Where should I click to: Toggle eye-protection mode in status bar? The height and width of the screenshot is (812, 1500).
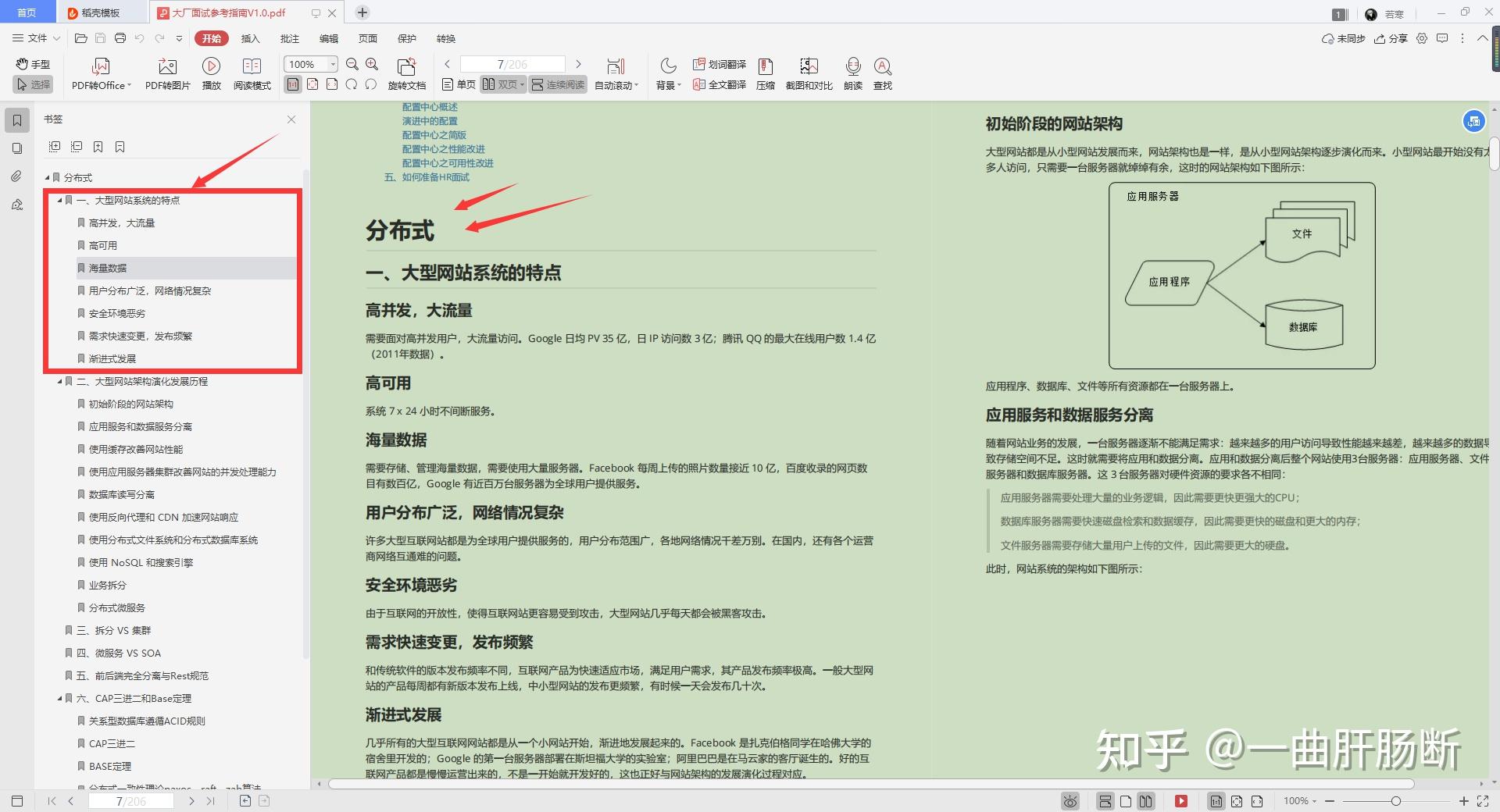pyautogui.click(x=1070, y=801)
